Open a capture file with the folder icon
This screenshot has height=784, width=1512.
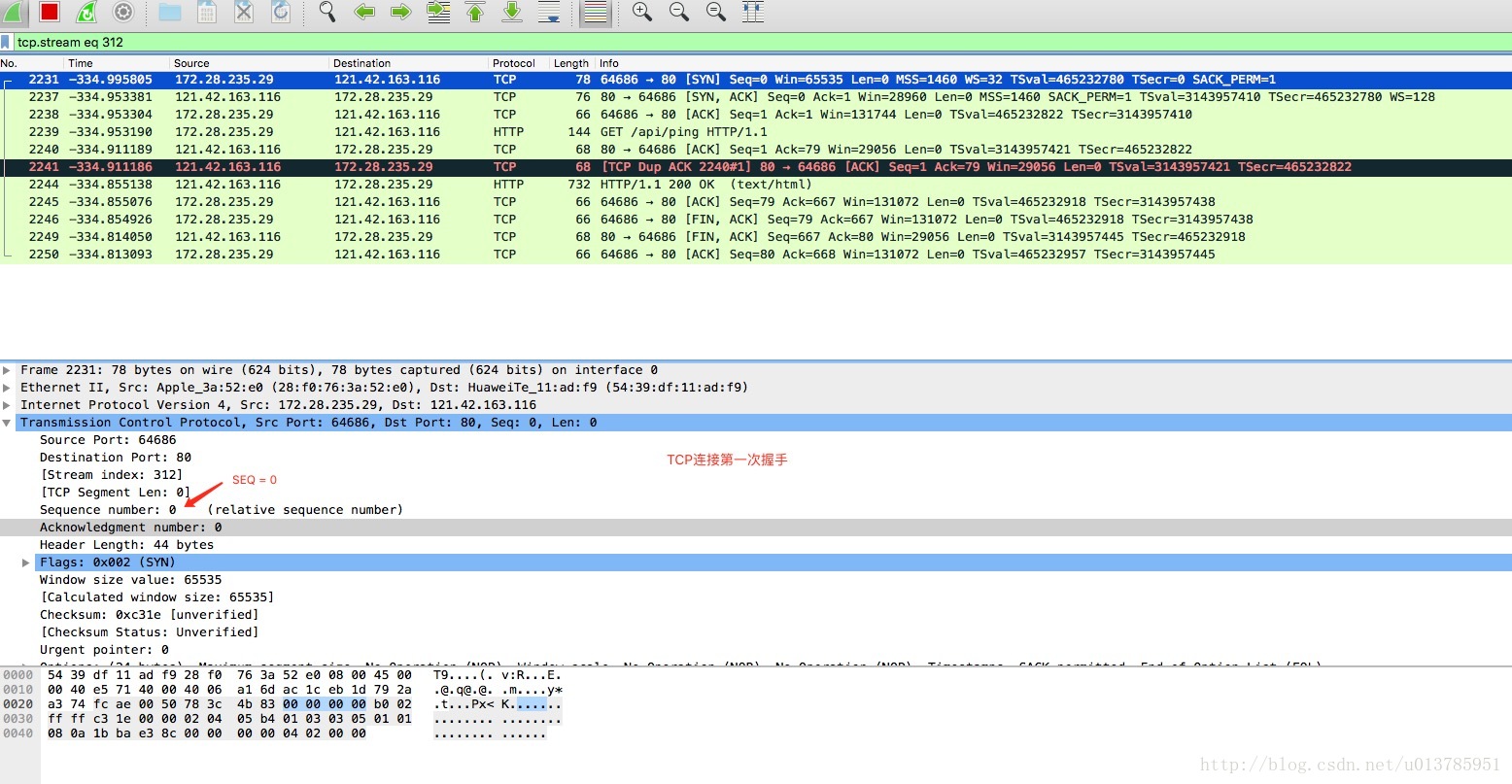pos(170,12)
